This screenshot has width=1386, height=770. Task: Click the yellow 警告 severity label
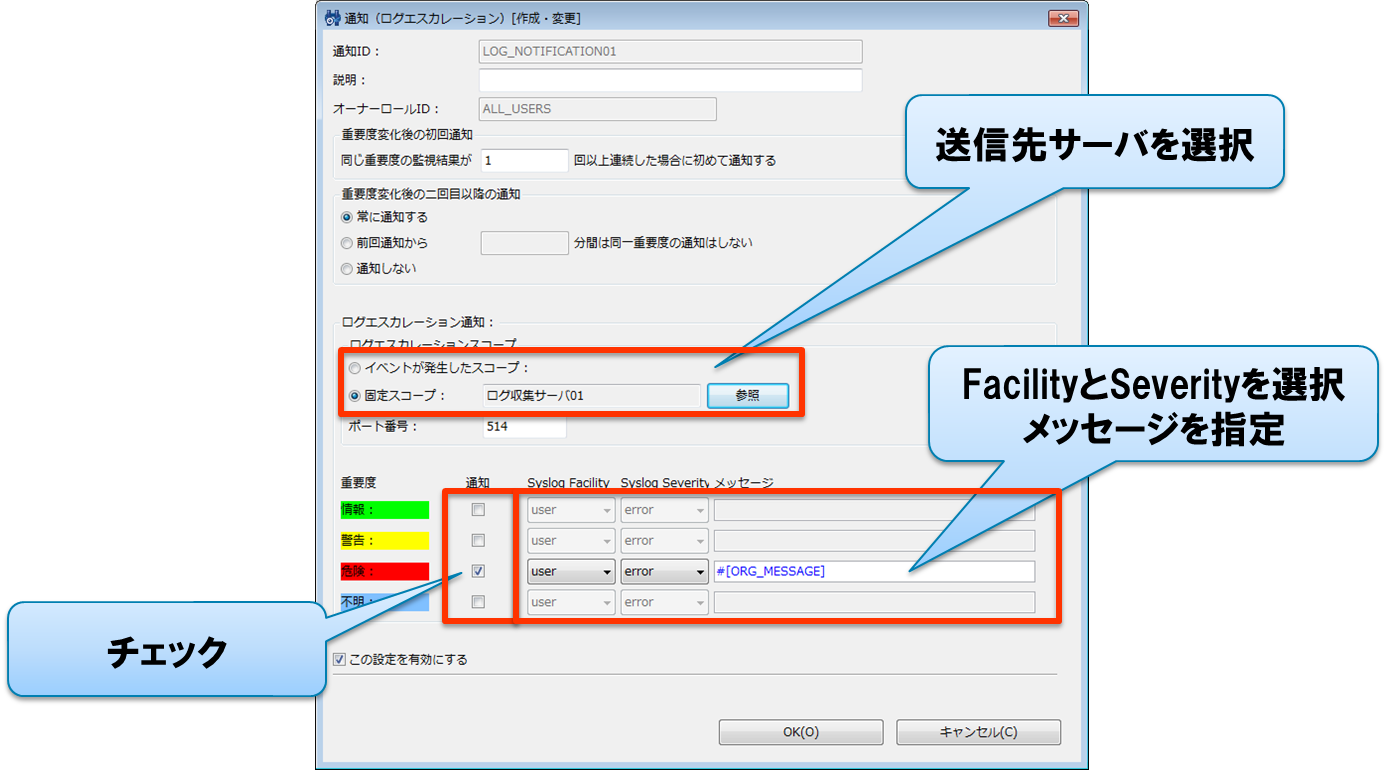pyautogui.click(x=385, y=541)
